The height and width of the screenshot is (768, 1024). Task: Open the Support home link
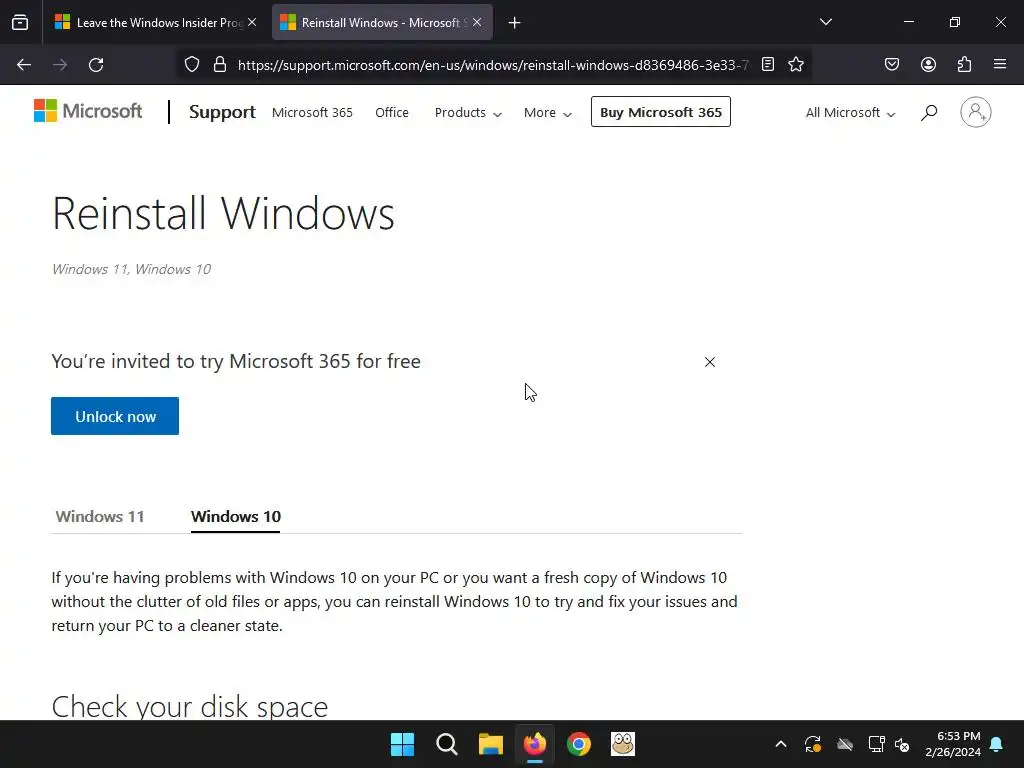222,112
